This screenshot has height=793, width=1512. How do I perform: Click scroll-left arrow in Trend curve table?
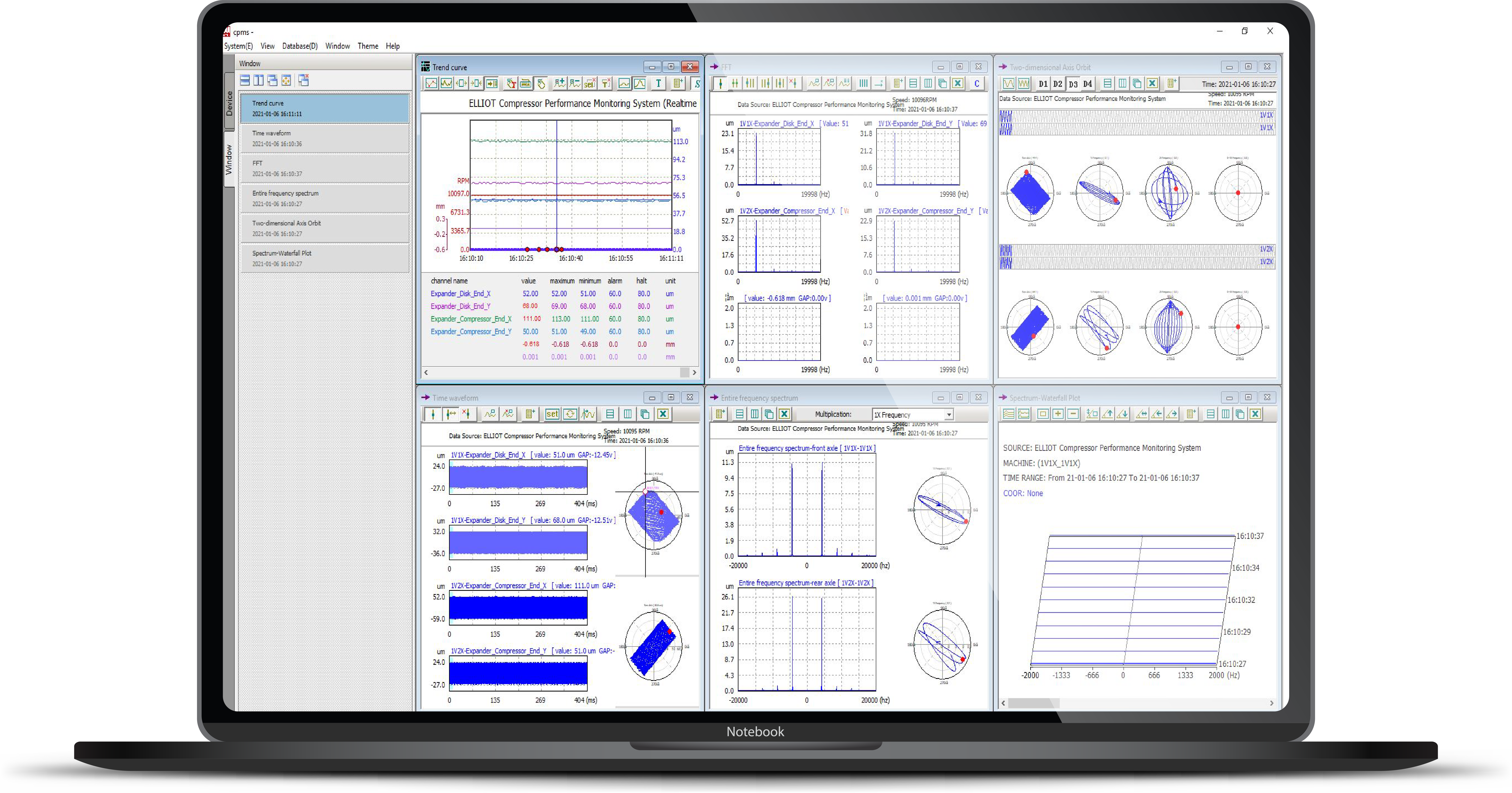click(426, 373)
